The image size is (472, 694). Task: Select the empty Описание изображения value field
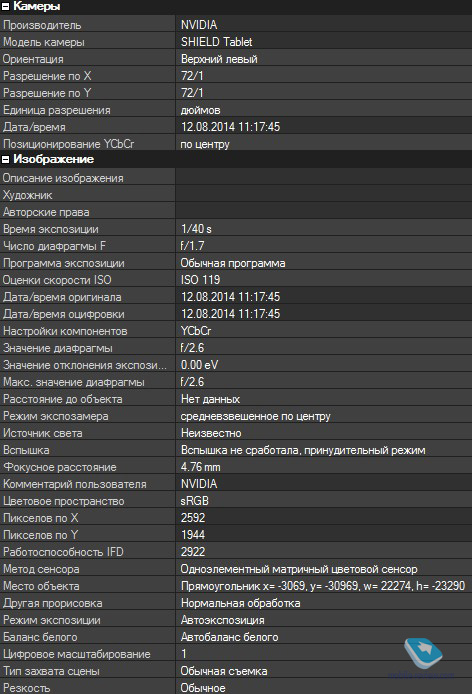pos(324,177)
